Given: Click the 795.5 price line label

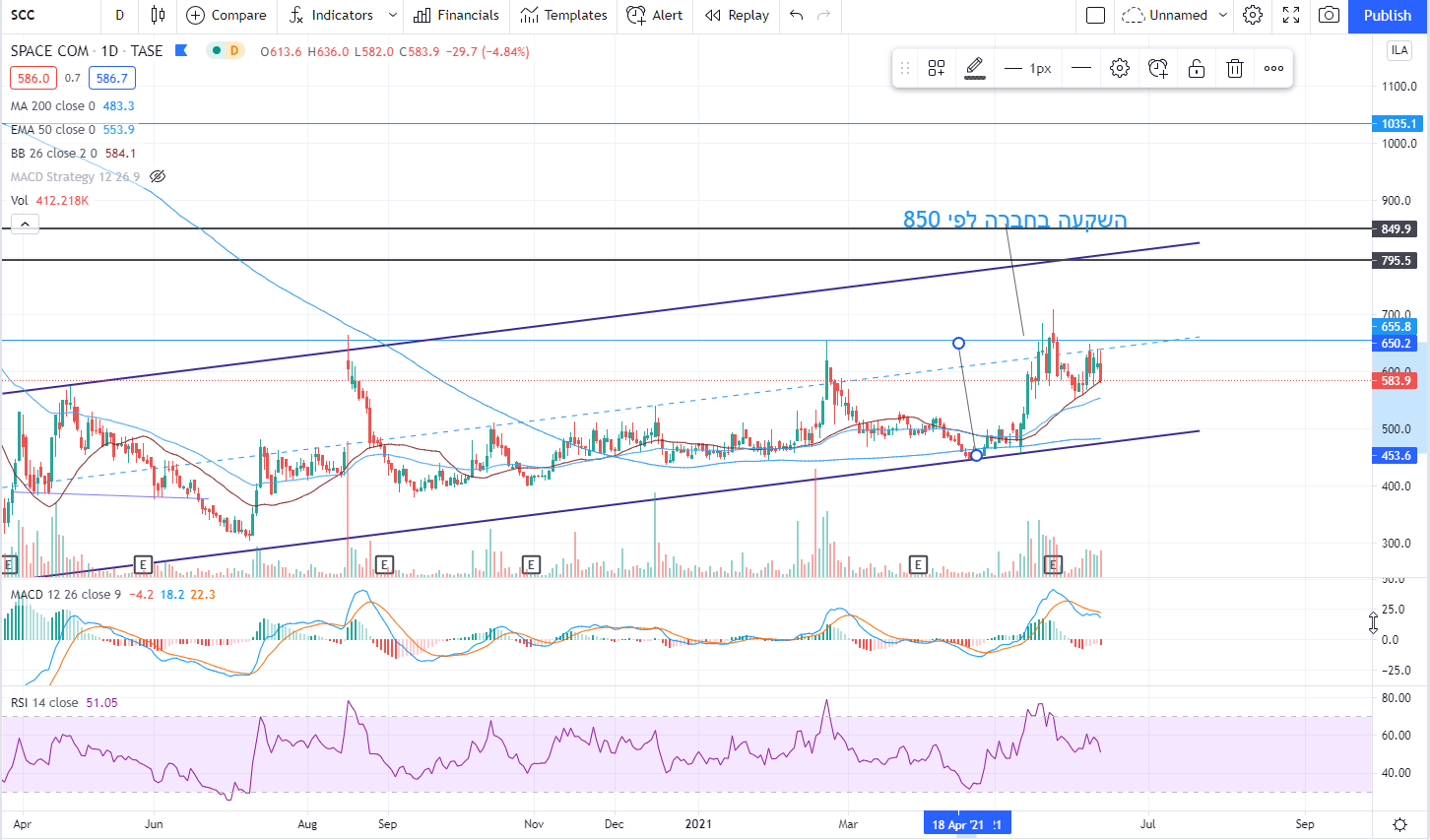Looking at the screenshot, I should coord(1396,260).
